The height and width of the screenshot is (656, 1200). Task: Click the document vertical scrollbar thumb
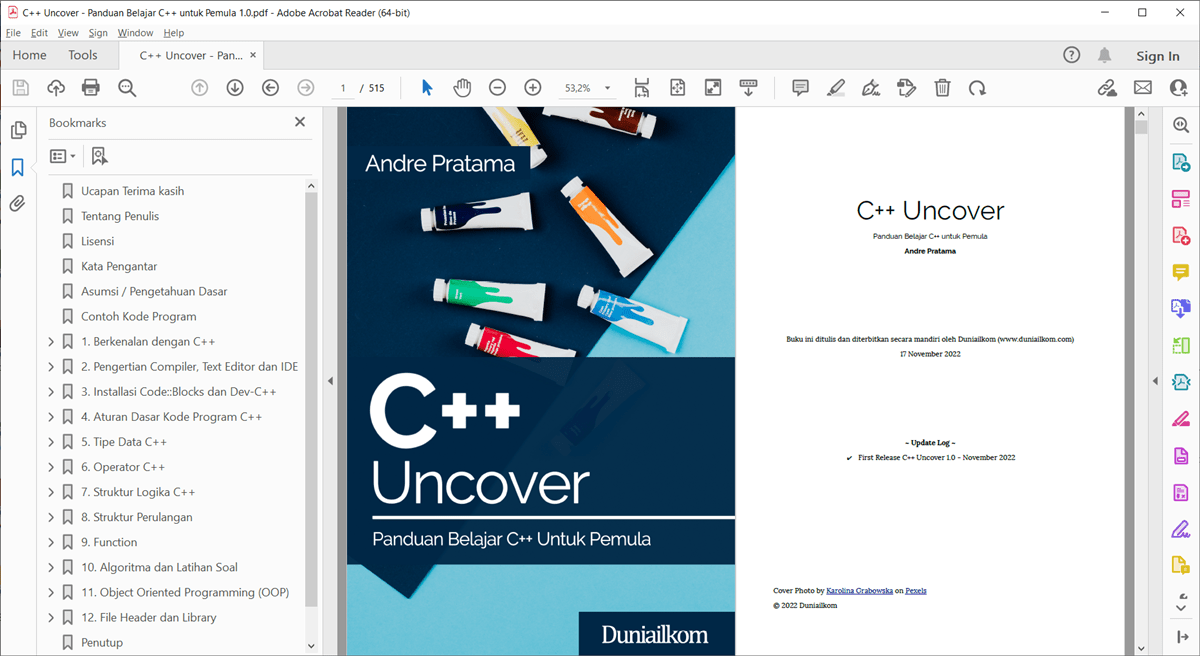tap(1141, 127)
